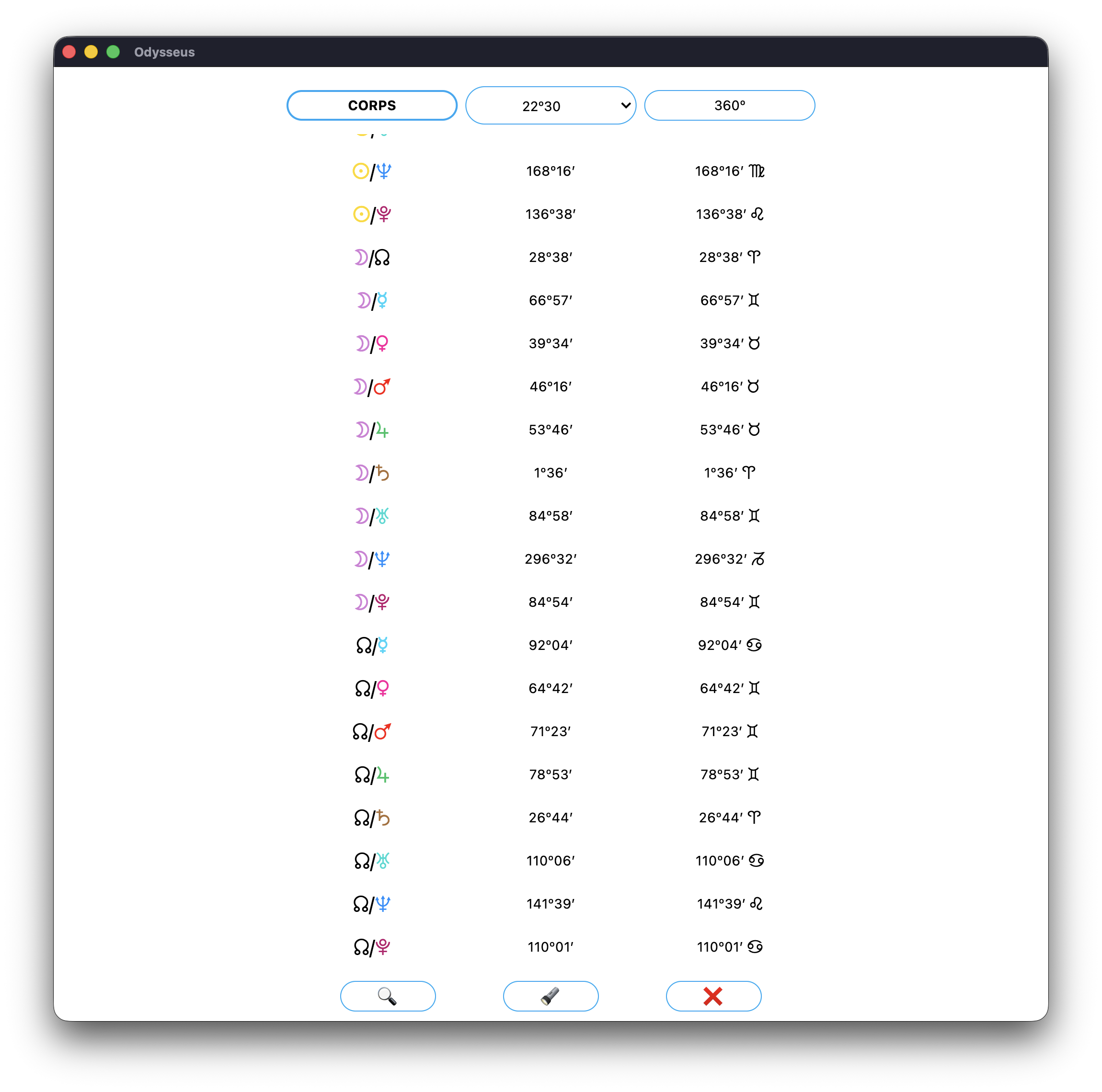Select the Sun/Neptune midpoint symbol
Viewport: 1102px width, 1092px height.
[372, 171]
